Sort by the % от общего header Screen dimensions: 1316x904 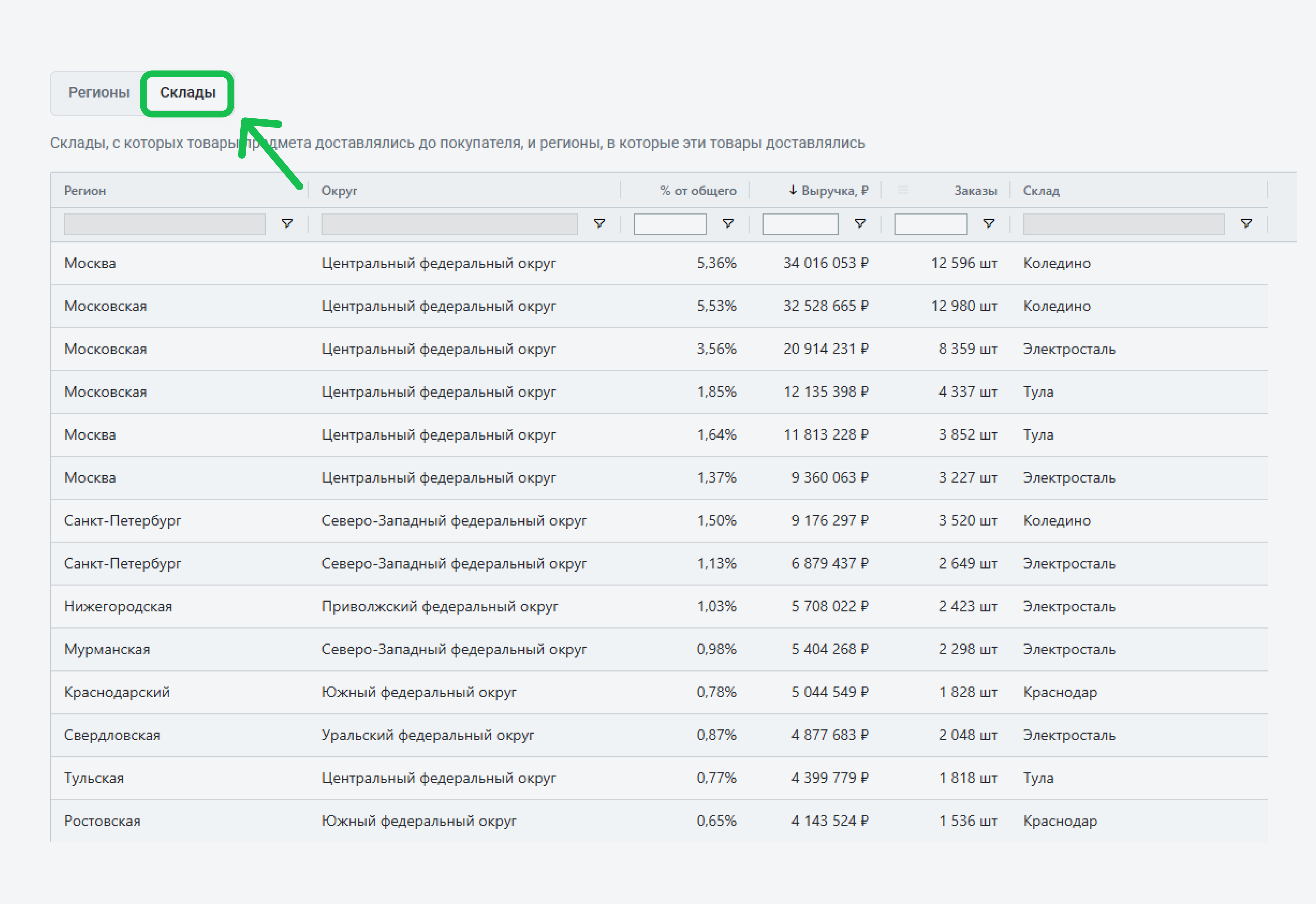(x=698, y=191)
